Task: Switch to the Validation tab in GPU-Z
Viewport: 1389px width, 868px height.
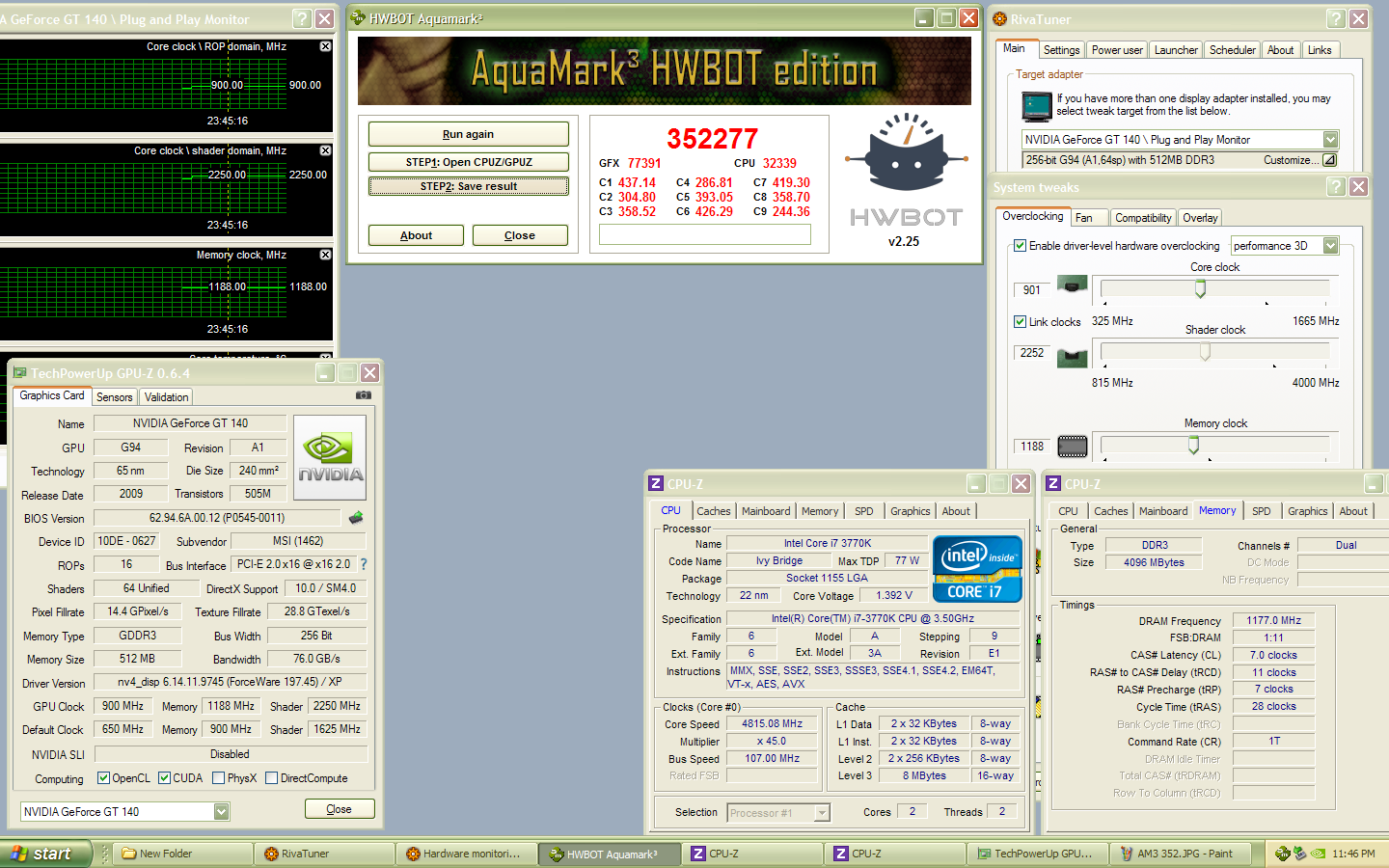Action: click(x=166, y=397)
